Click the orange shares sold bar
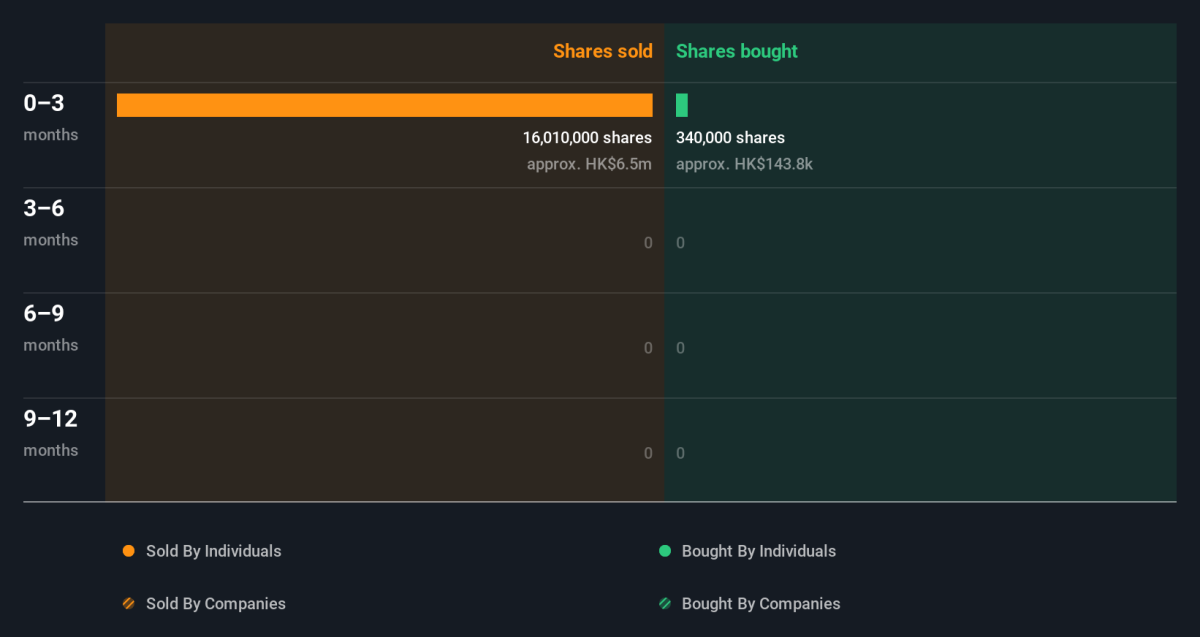 pos(385,105)
